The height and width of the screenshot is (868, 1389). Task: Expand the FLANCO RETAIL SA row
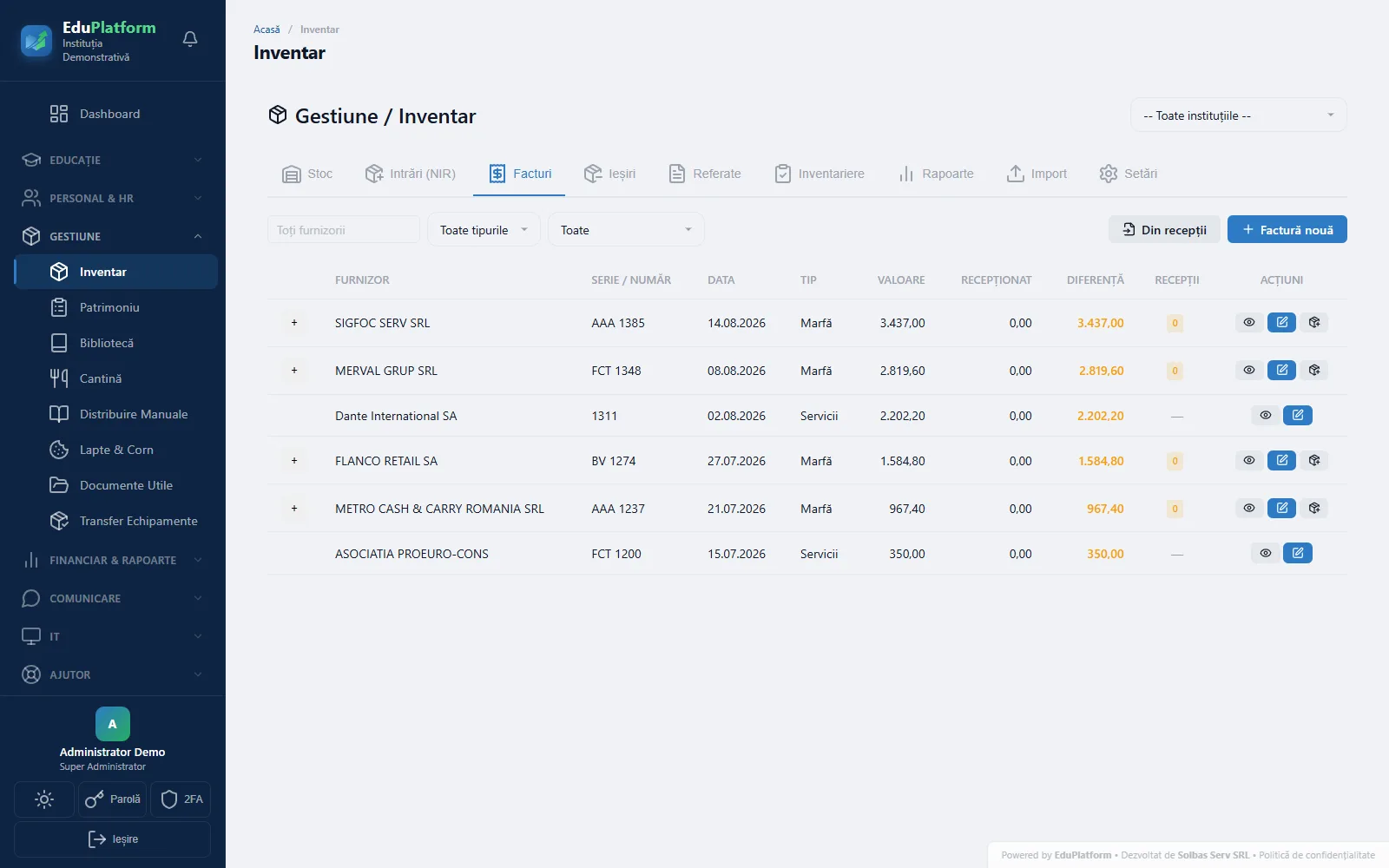[x=294, y=461]
